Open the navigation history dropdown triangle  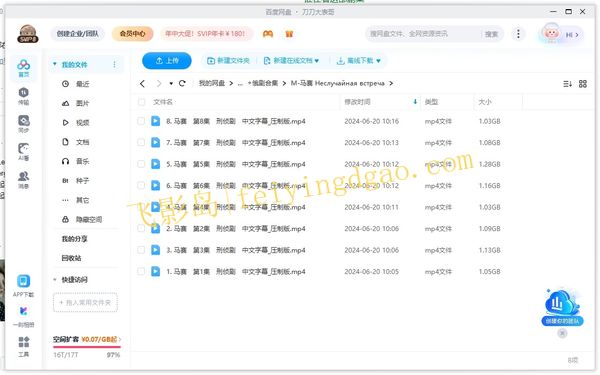coord(171,83)
